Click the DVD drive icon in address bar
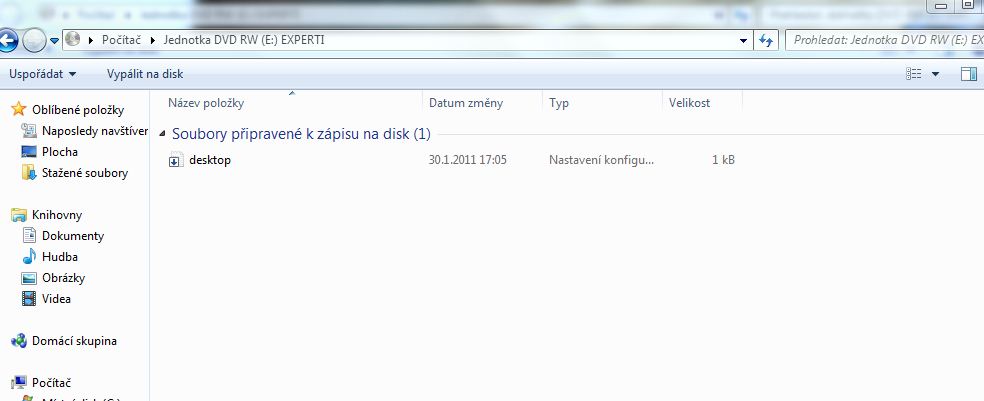This screenshot has height=401, width=984. point(73,40)
